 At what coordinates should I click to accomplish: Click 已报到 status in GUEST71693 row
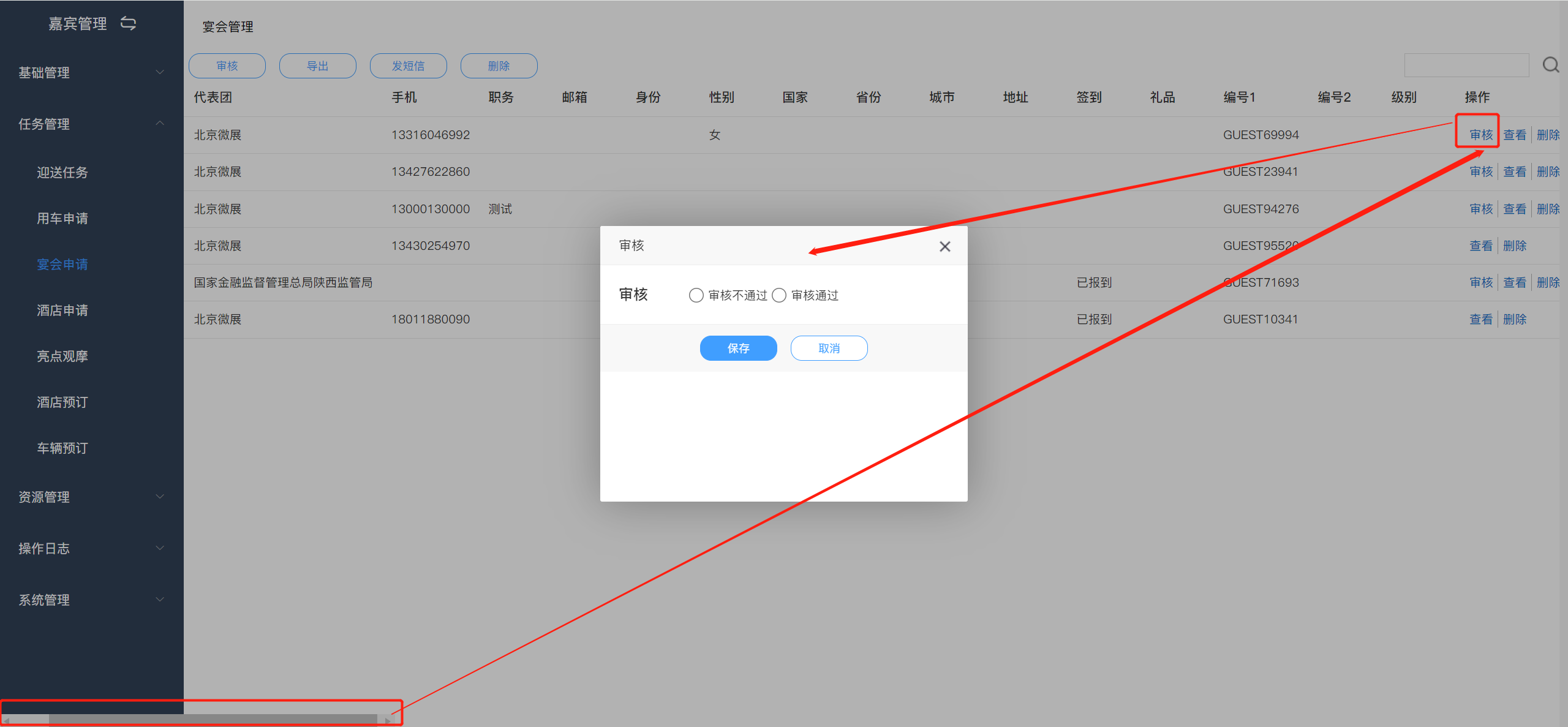(1094, 282)
